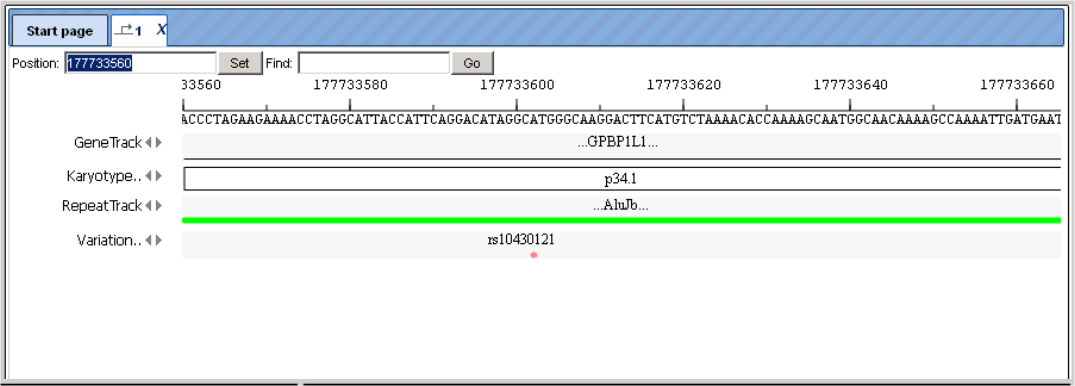Click GeneTrack left arrow
Image resolution: width=1075 pixels, height=386 pixels.
148,143
